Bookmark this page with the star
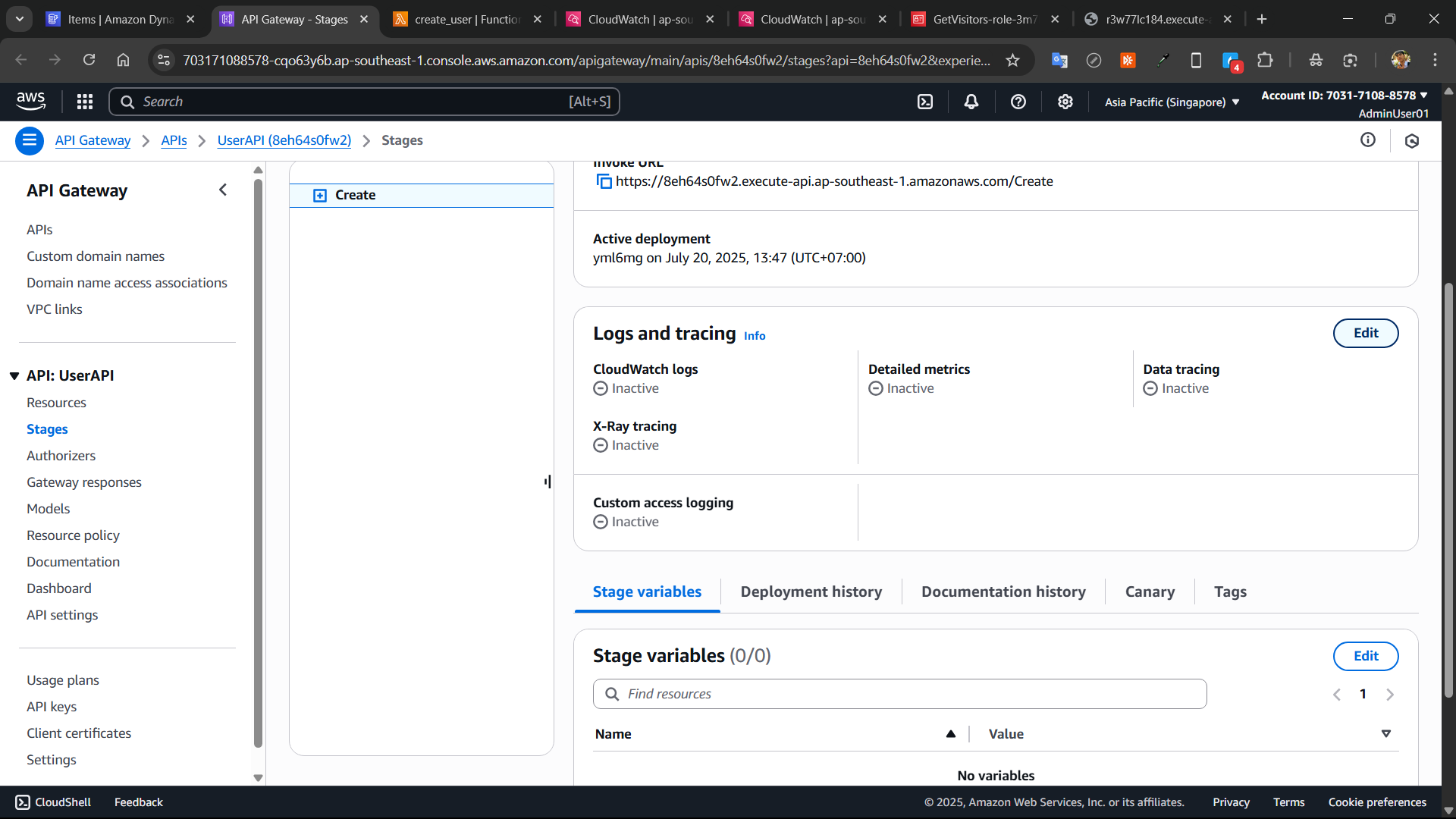Viewport: 1456px width, 819px height. pos(1012,61)
